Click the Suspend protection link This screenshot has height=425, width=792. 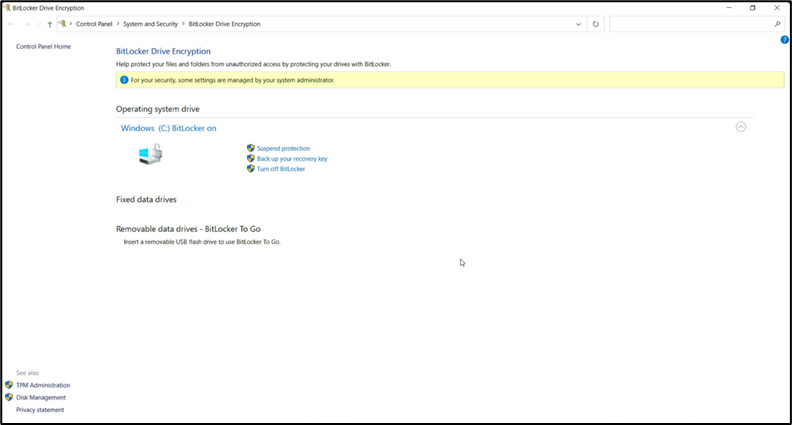[283, 148]
